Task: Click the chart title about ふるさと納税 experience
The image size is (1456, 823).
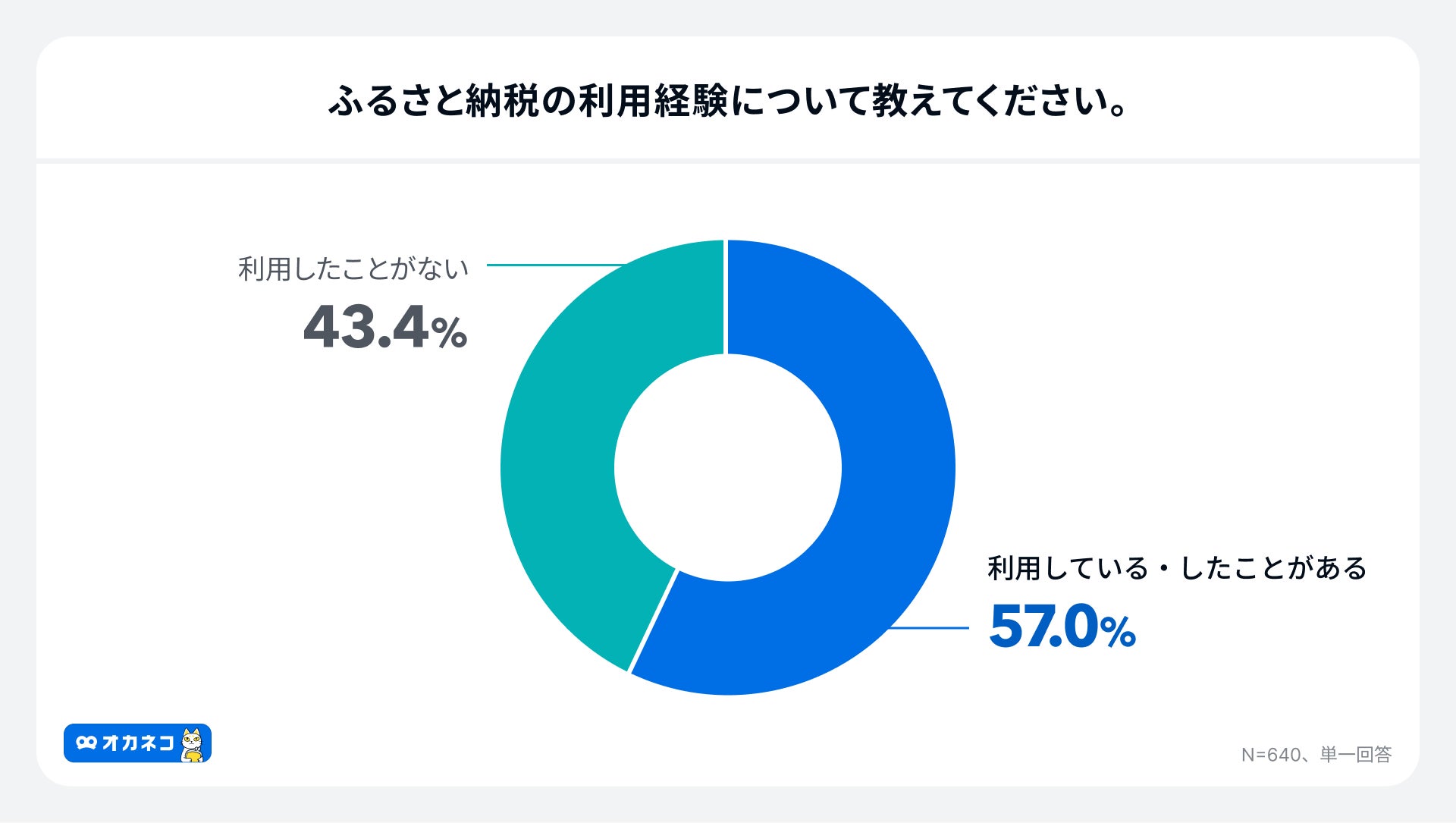Action: [x=727, y=101]
